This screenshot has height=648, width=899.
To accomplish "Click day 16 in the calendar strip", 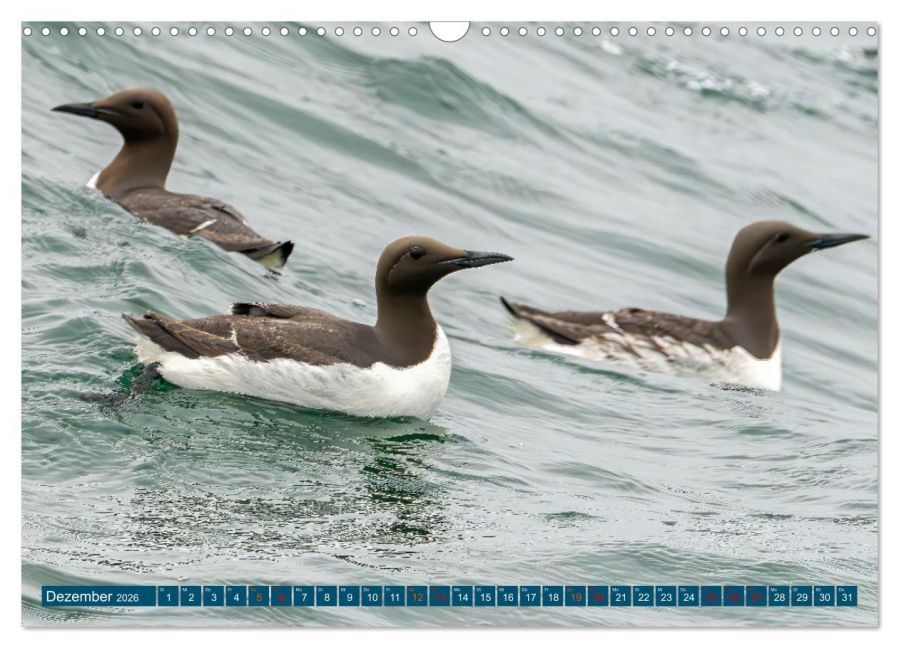I will pos(507,597).
